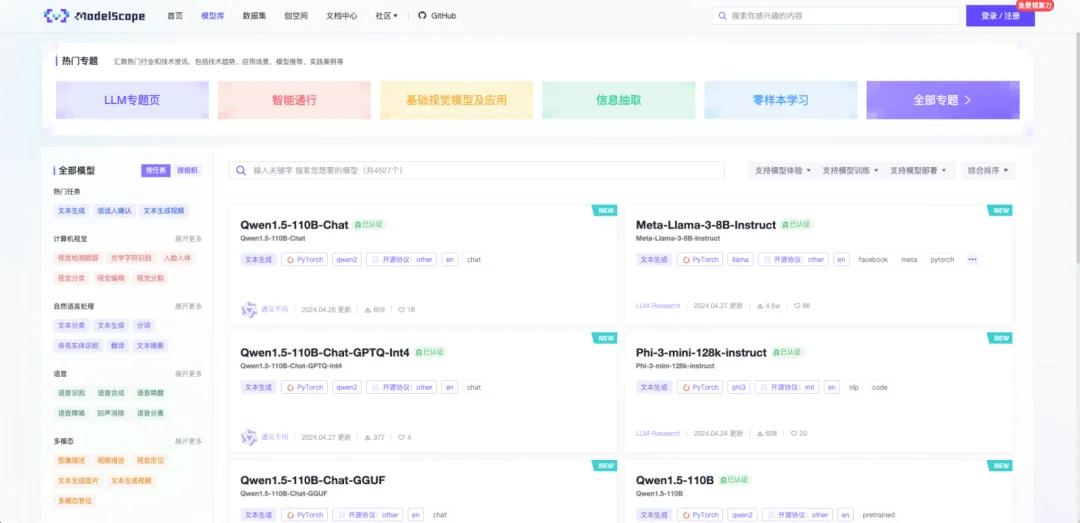Click the 已认证 badge on Phi-3-mini-128k-instruct
Viewport: 1080px width, 523px height.
[x=787, y=352]
